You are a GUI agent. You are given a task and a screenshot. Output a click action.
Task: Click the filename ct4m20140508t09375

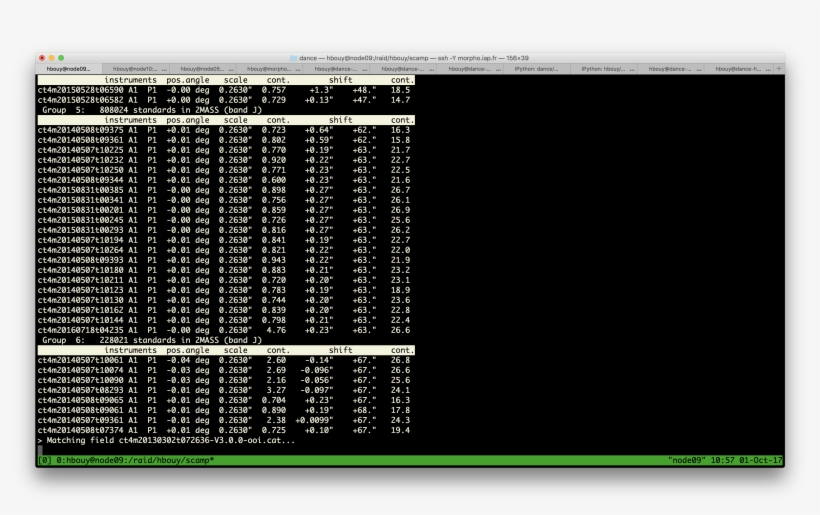(81, 130)
